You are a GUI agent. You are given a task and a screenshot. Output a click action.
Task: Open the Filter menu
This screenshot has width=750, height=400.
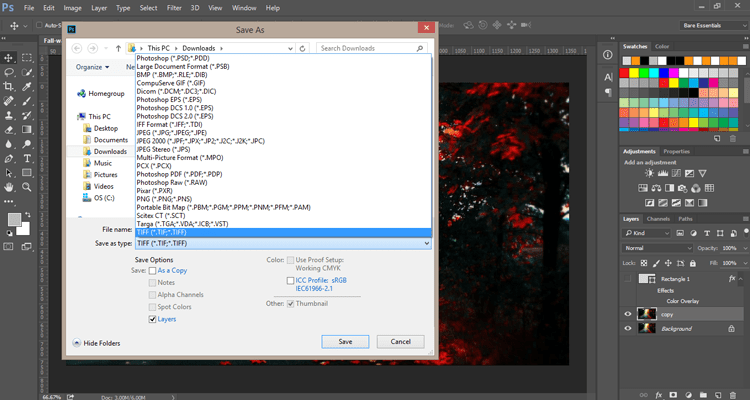pos(174,8)
